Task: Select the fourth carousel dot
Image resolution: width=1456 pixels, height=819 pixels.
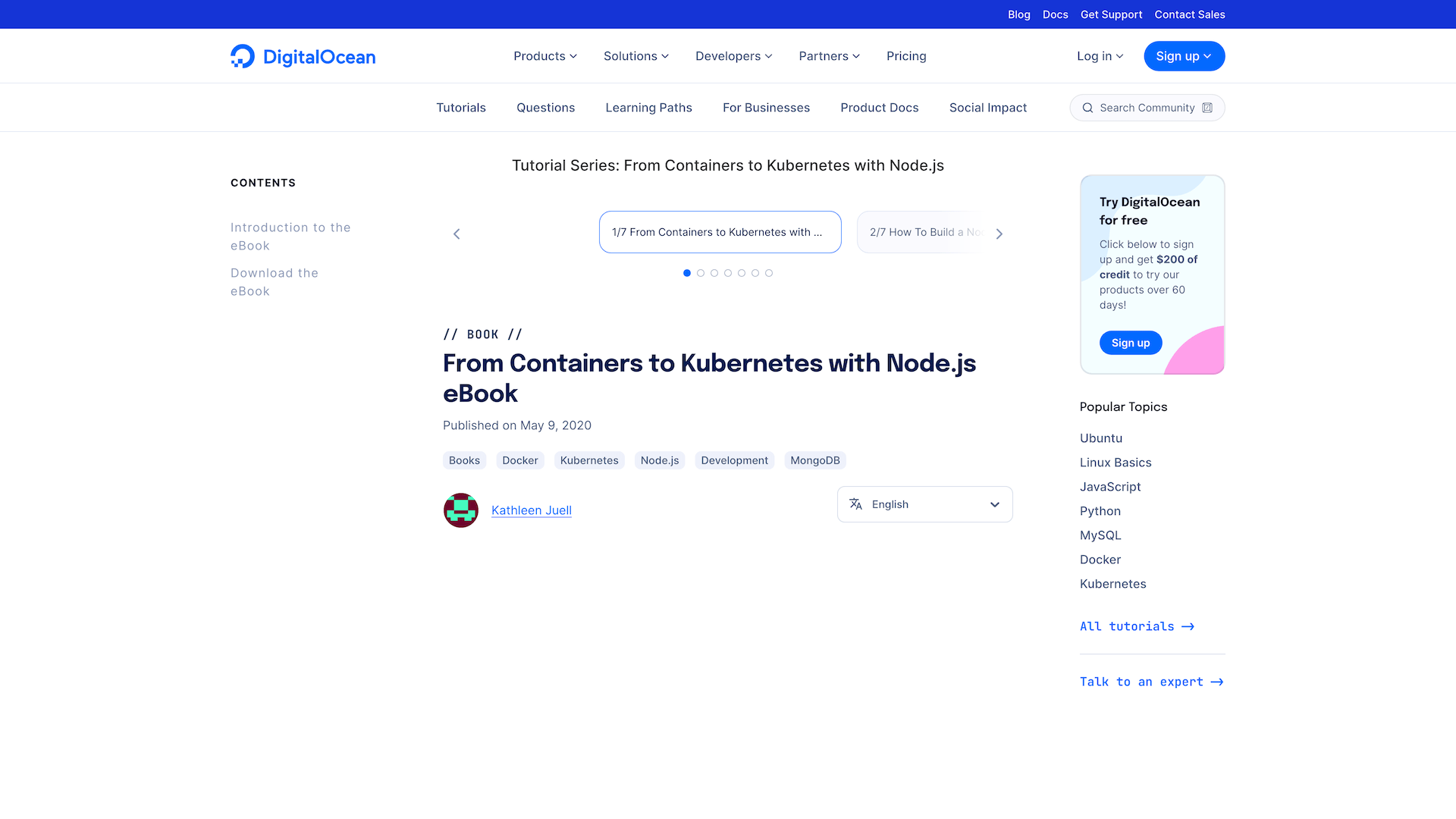Action: (x=728, y=273)
